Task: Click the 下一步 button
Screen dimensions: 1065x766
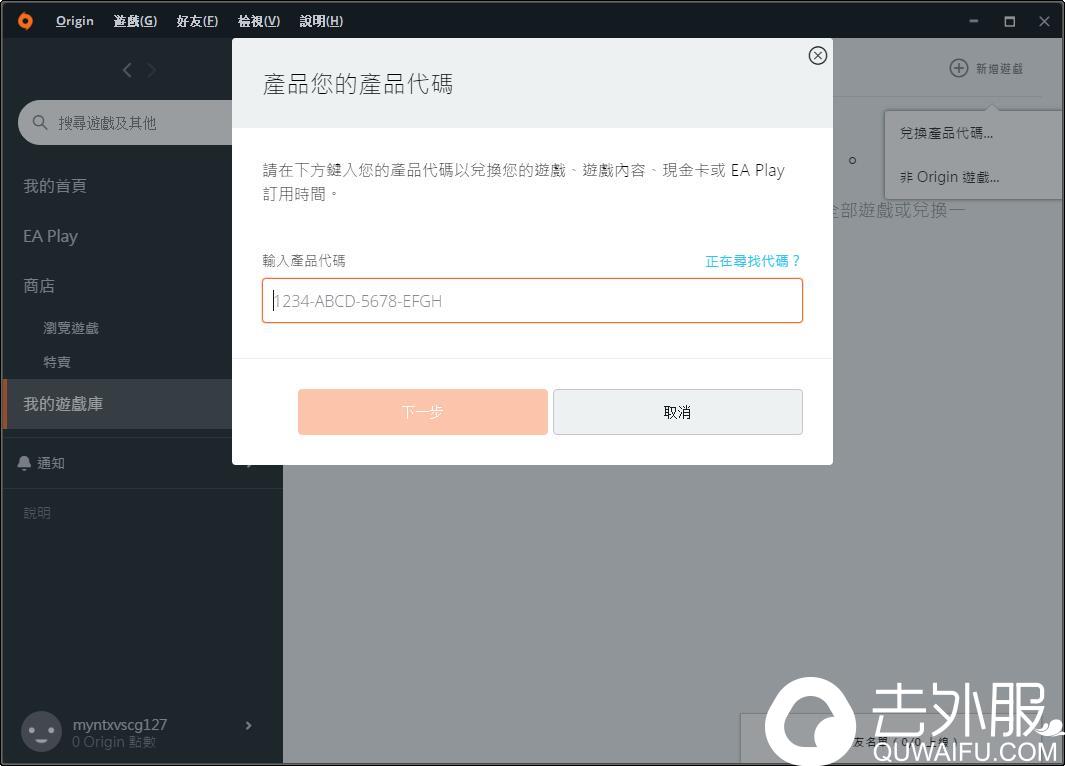Action: pyautogui.click(x=422, y=412)
